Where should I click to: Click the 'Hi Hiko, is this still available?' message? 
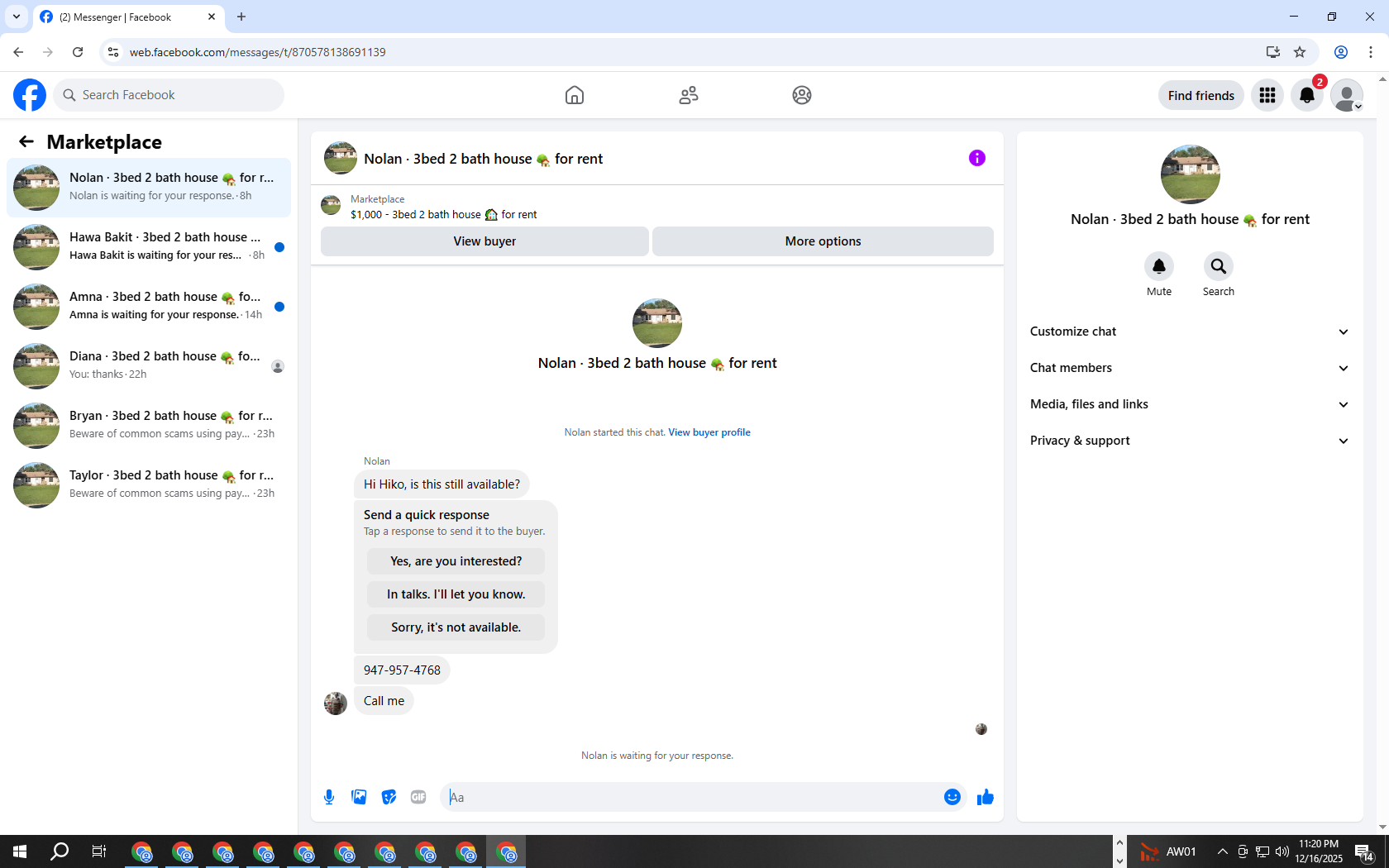[x=442, y=484]
